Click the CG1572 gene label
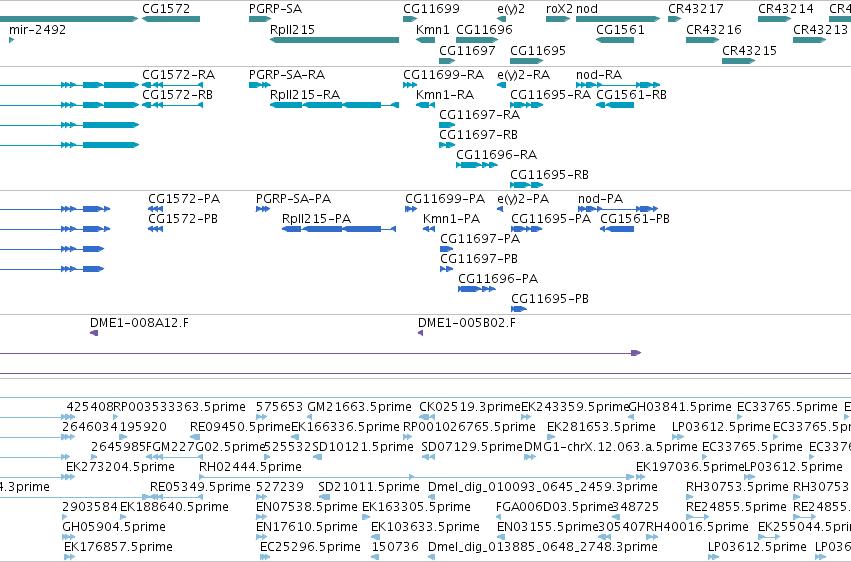The width and height of the screenshot is (851, 562). (x=166, y=9)
